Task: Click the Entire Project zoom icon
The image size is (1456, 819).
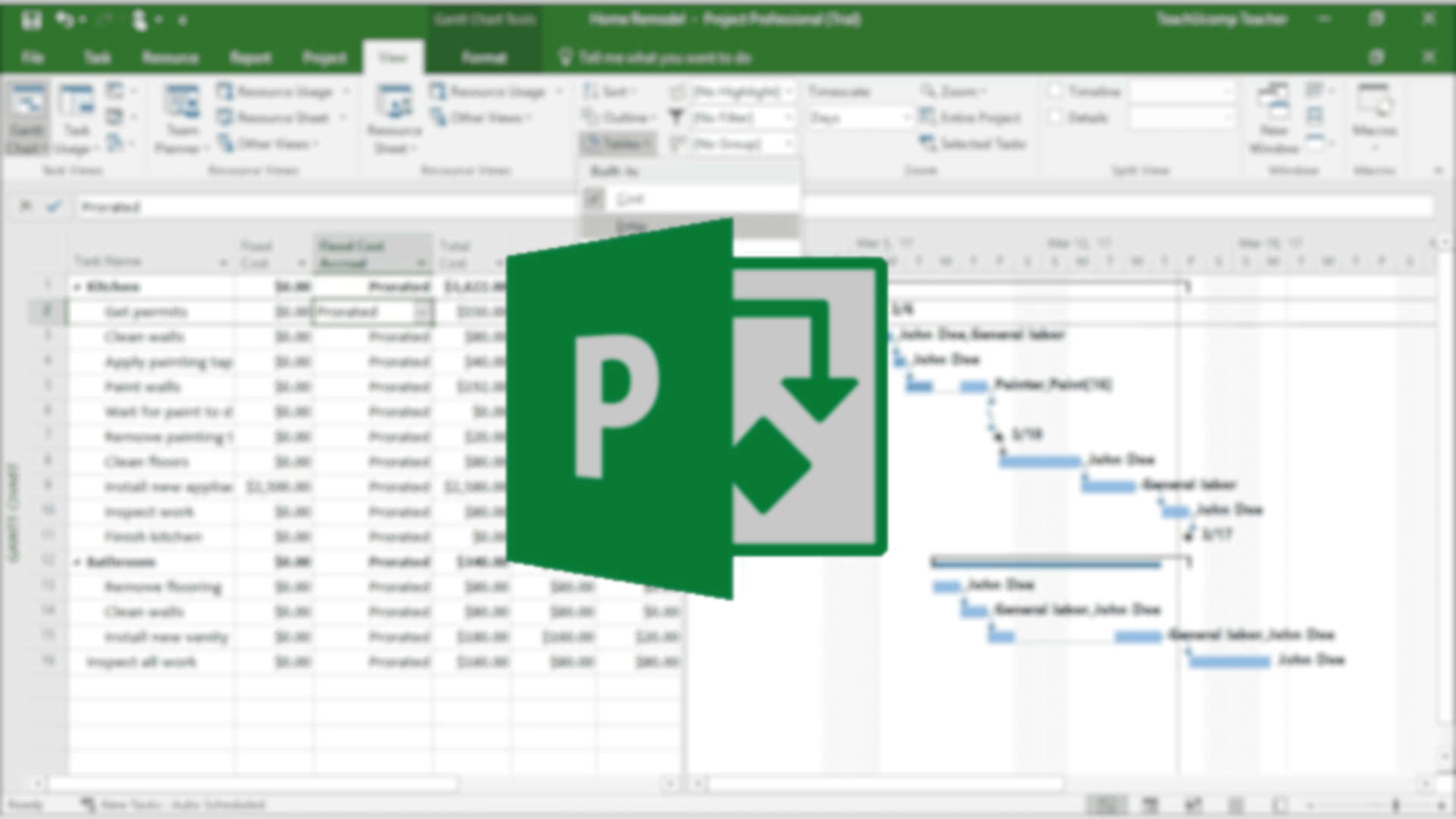Action: pyautogui.click(x=927, y=118)
